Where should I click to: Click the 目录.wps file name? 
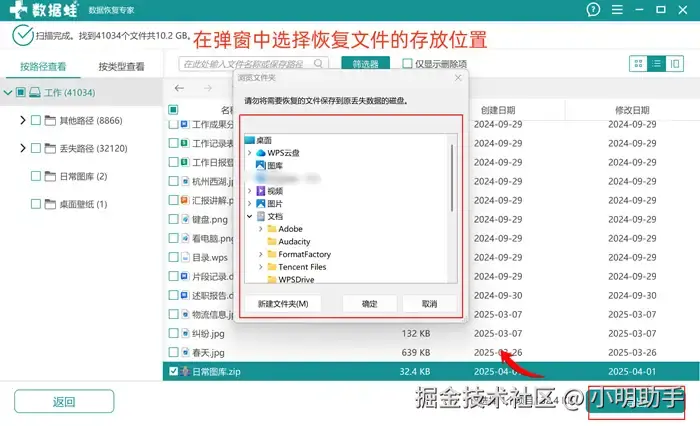pyautogui.click(x=210, y=258)
